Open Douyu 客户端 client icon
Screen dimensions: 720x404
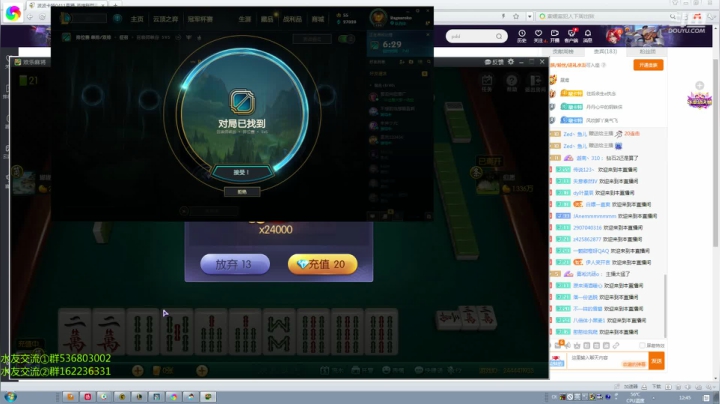pos(571,36)
